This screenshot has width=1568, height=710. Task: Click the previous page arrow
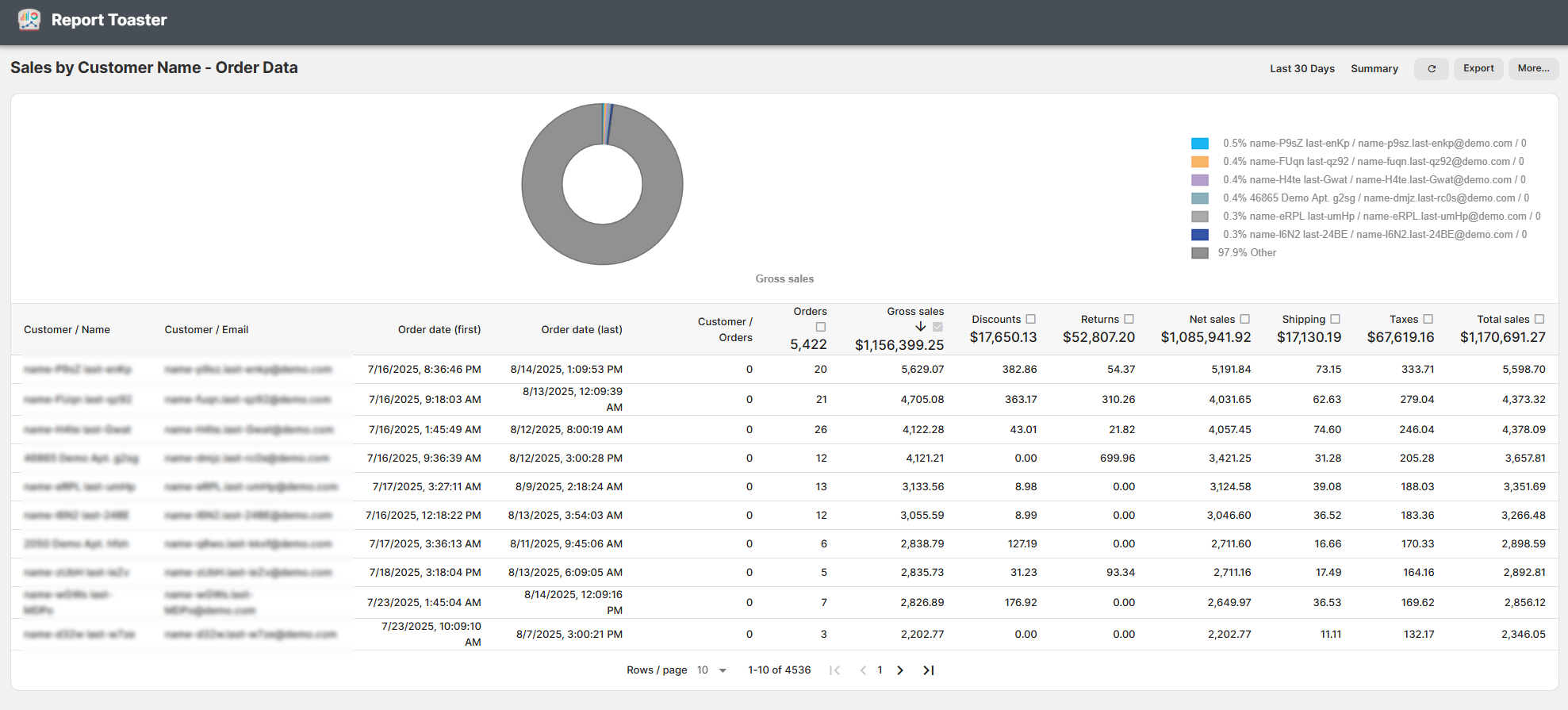863,670
